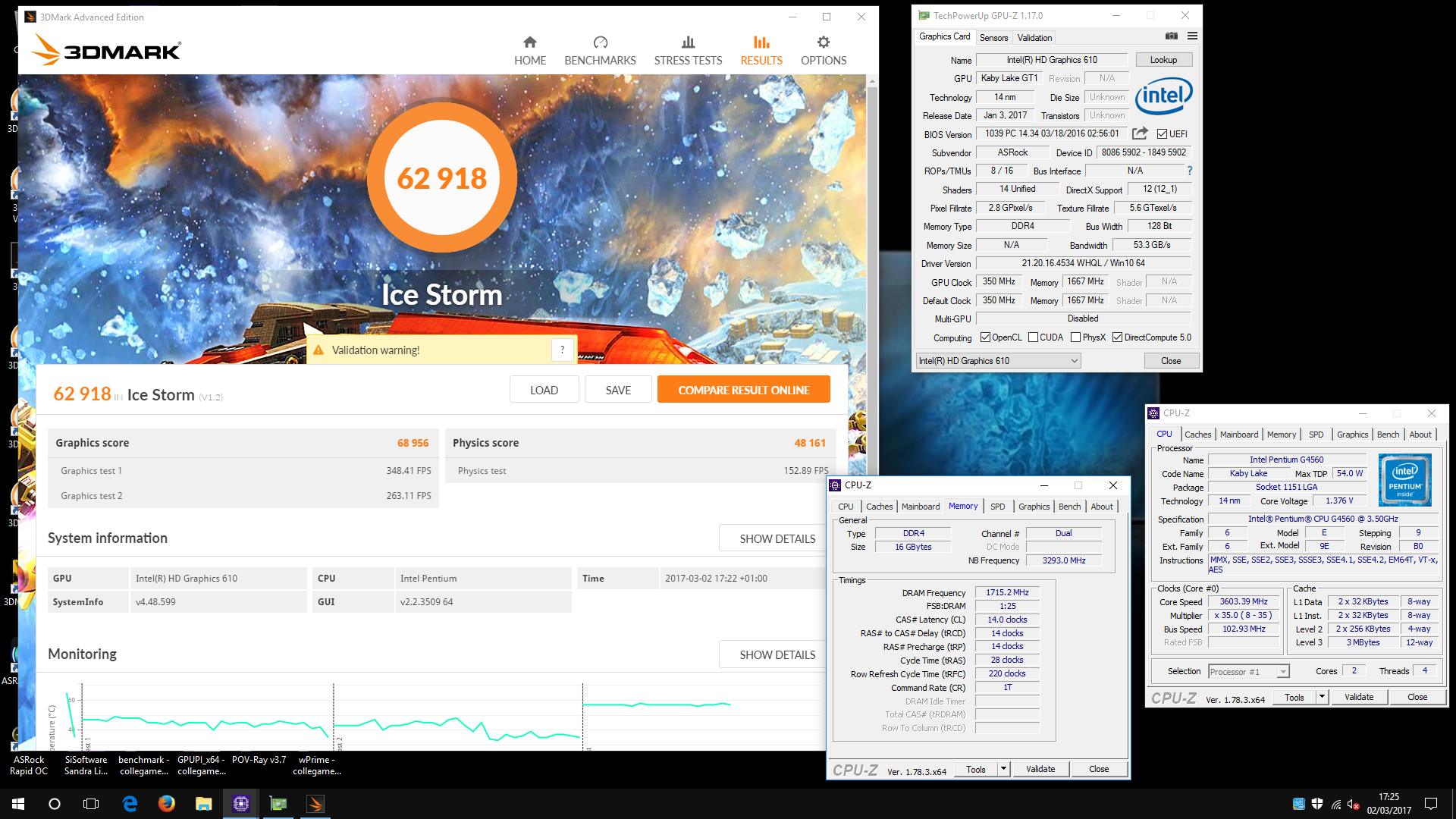
Task: Toggle the OpenCL checkbox in GPU-Z
Action: point(985,337)
